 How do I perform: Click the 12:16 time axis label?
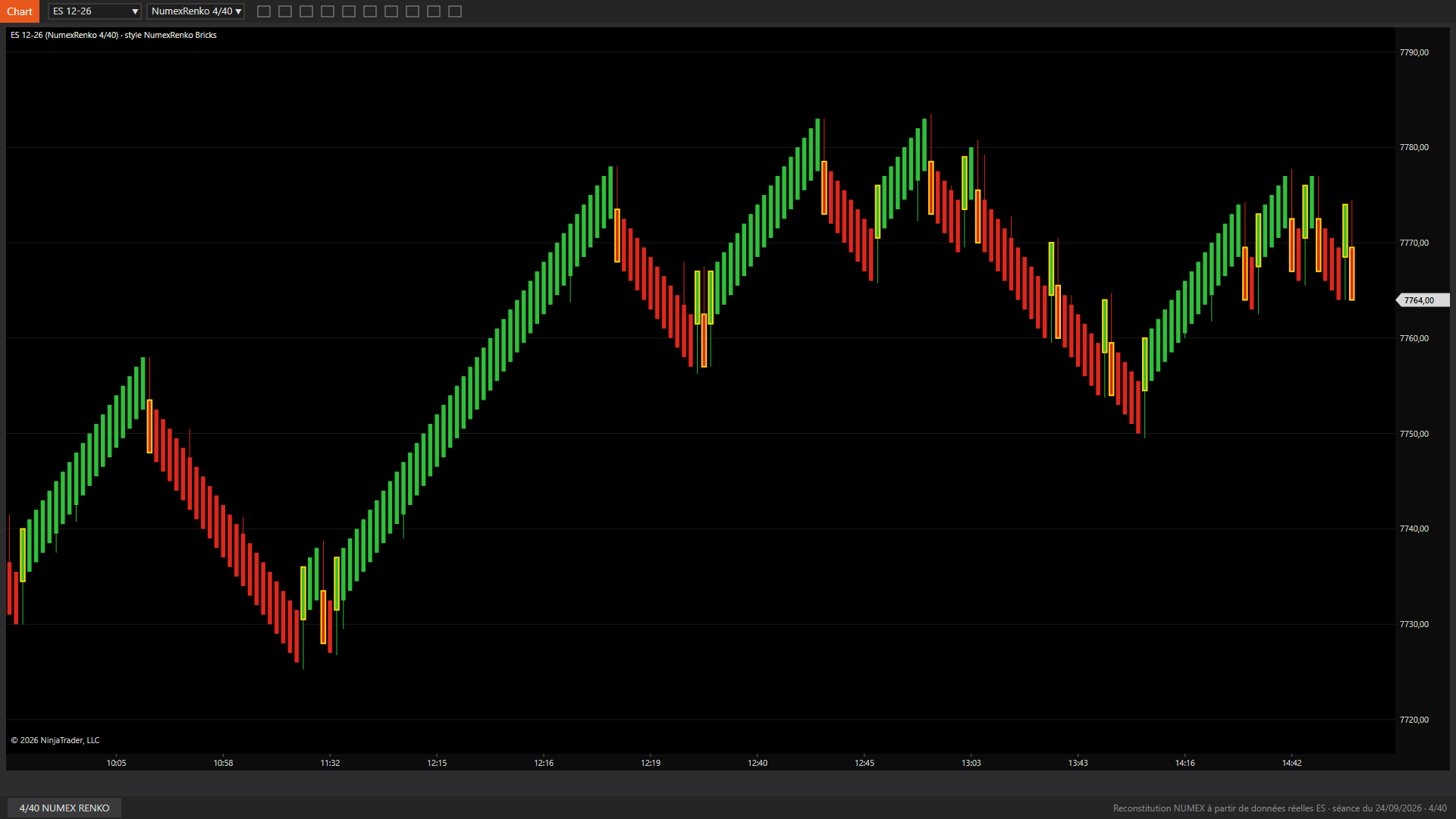544,763
